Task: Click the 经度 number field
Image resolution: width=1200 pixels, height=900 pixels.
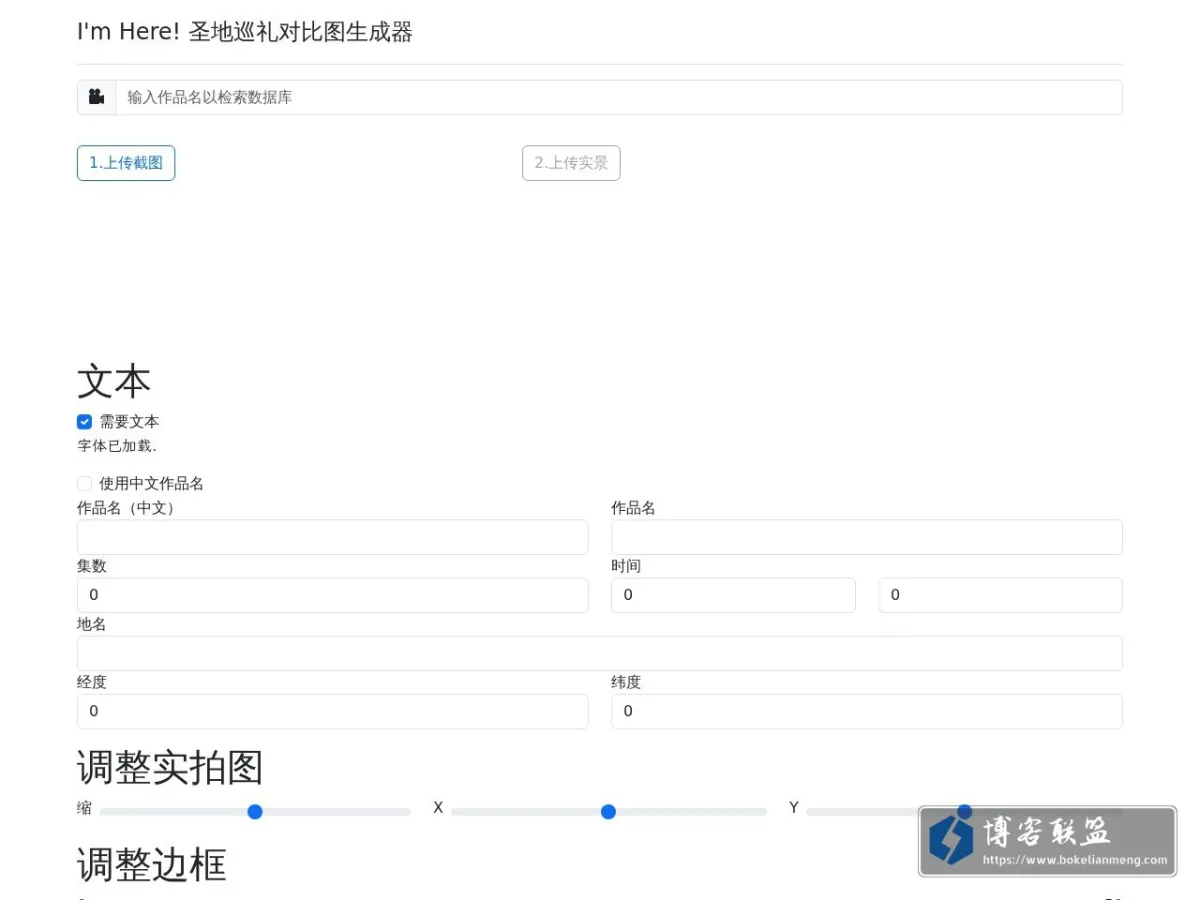Action: 333,711
